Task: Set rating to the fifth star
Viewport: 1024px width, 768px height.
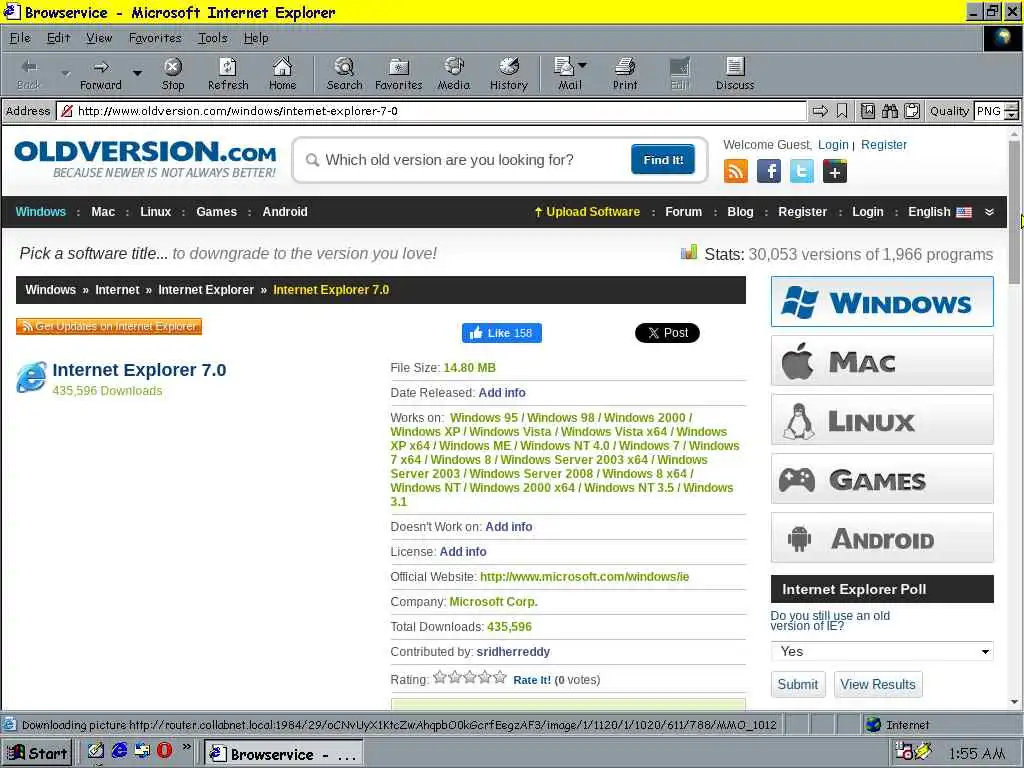Action: coord(500,677)
